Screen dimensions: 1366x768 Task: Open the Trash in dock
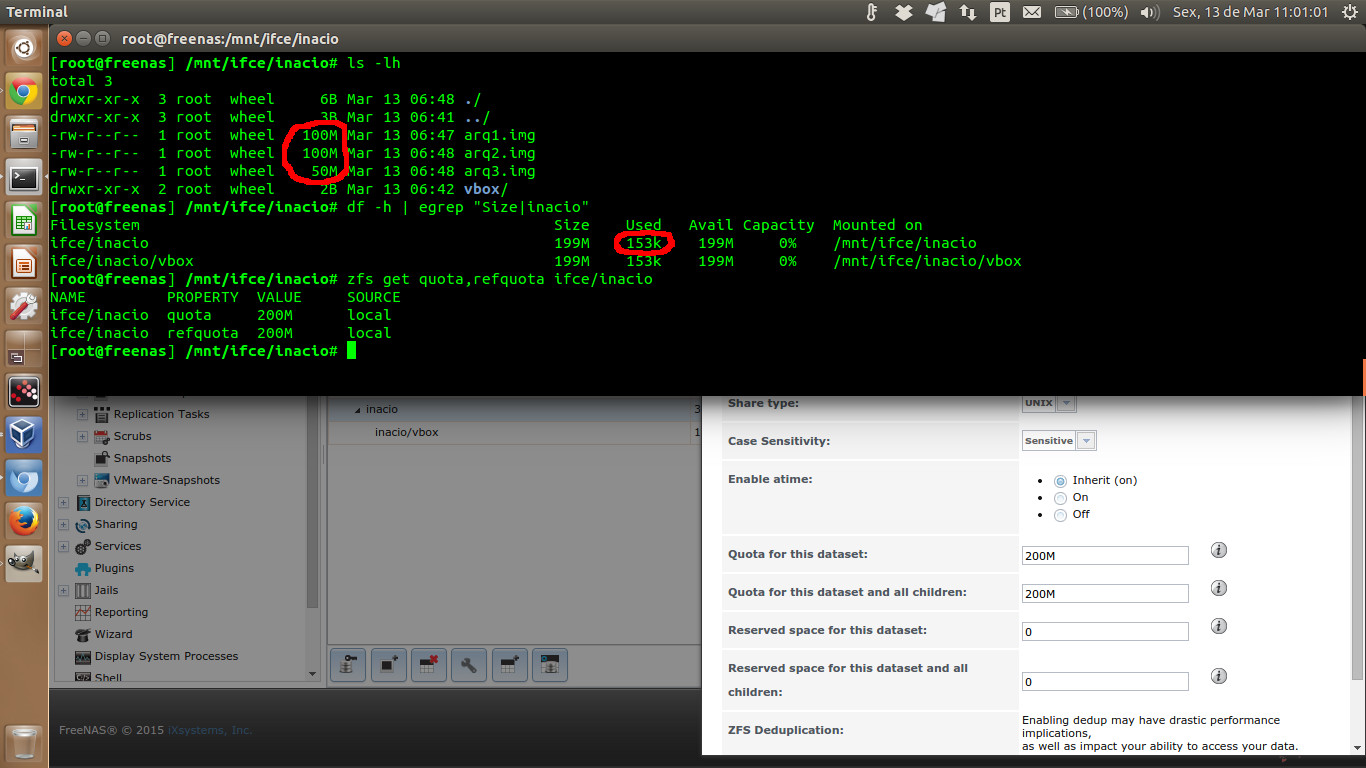pyautogui.click(x=24, y=744)
